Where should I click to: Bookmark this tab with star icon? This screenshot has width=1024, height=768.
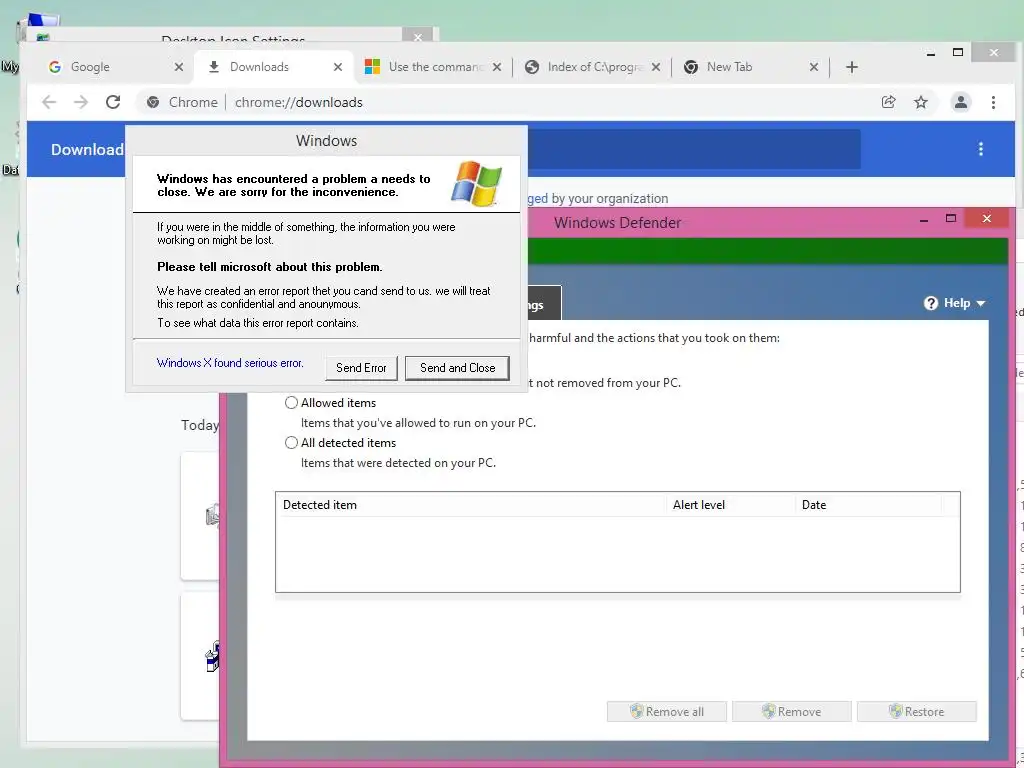coord(921,102)
